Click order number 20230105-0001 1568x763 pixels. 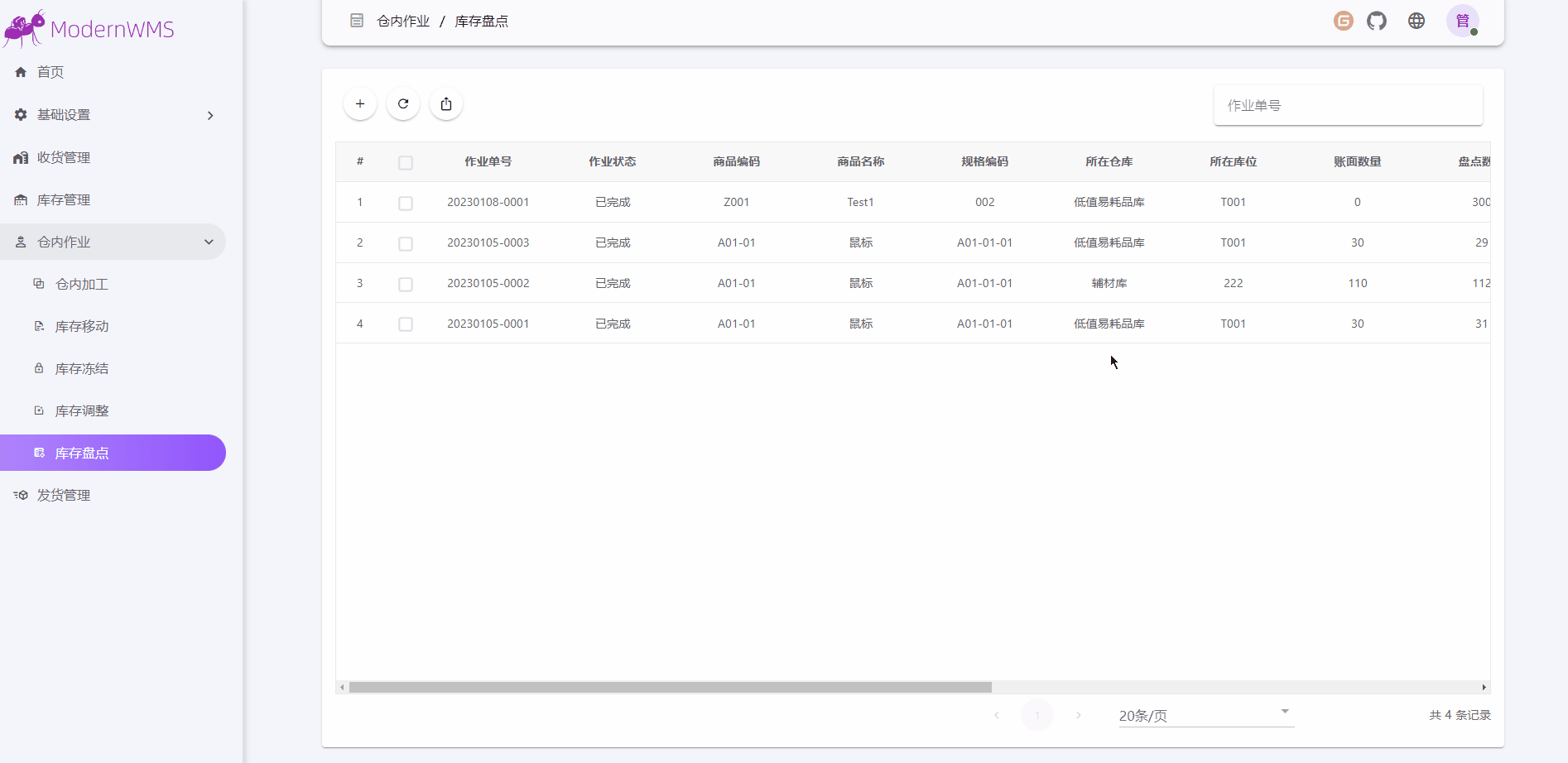coord(488,324)
